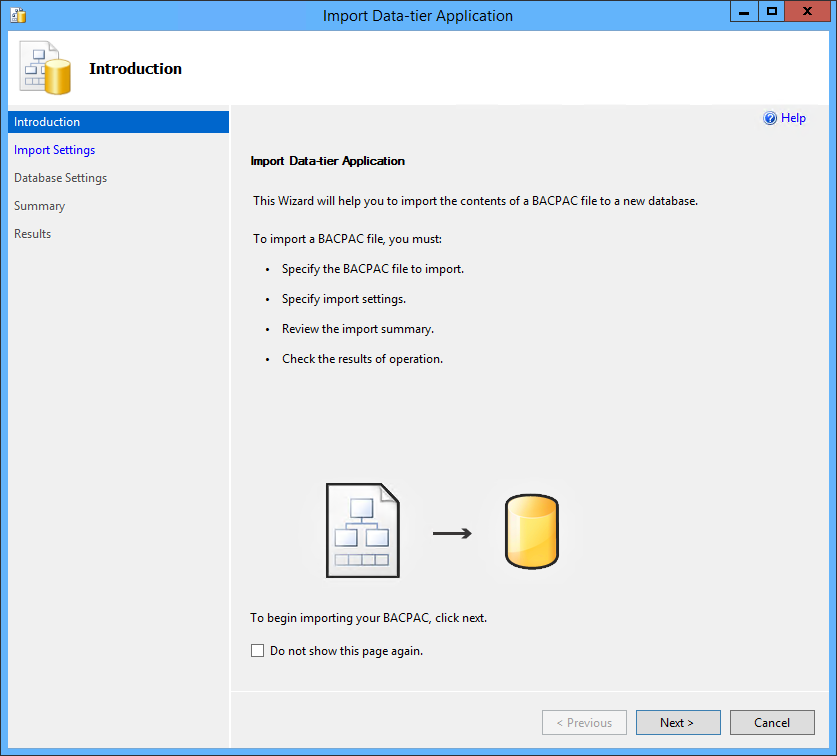Screen dimensions: 837x756
Task: Close the wizard with the red X
Action: (807, 11)
